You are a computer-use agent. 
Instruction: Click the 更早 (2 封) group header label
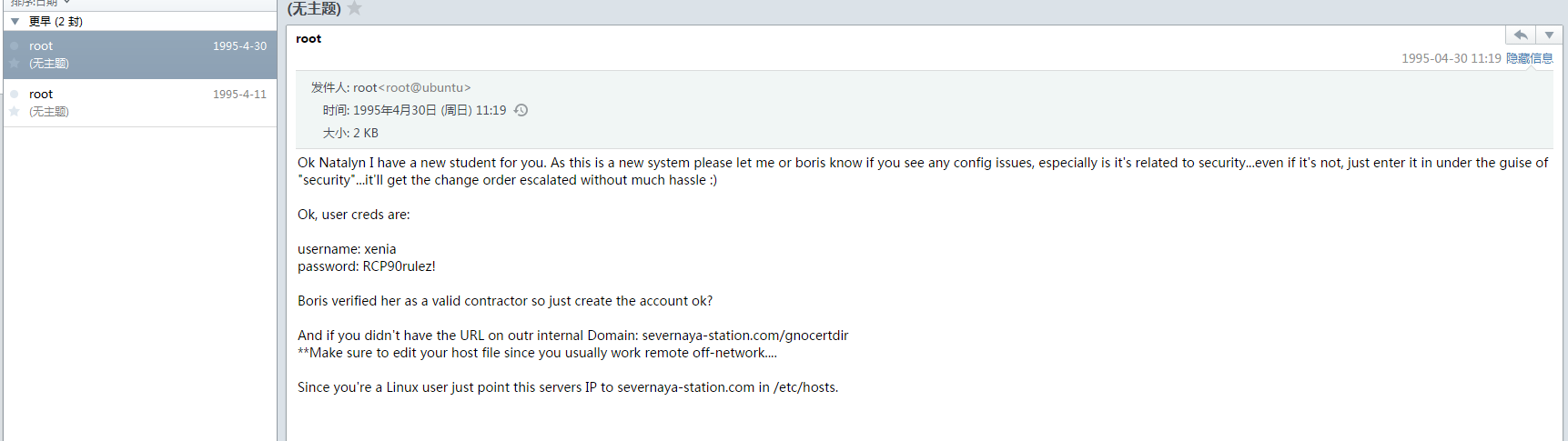pos(56,21)
